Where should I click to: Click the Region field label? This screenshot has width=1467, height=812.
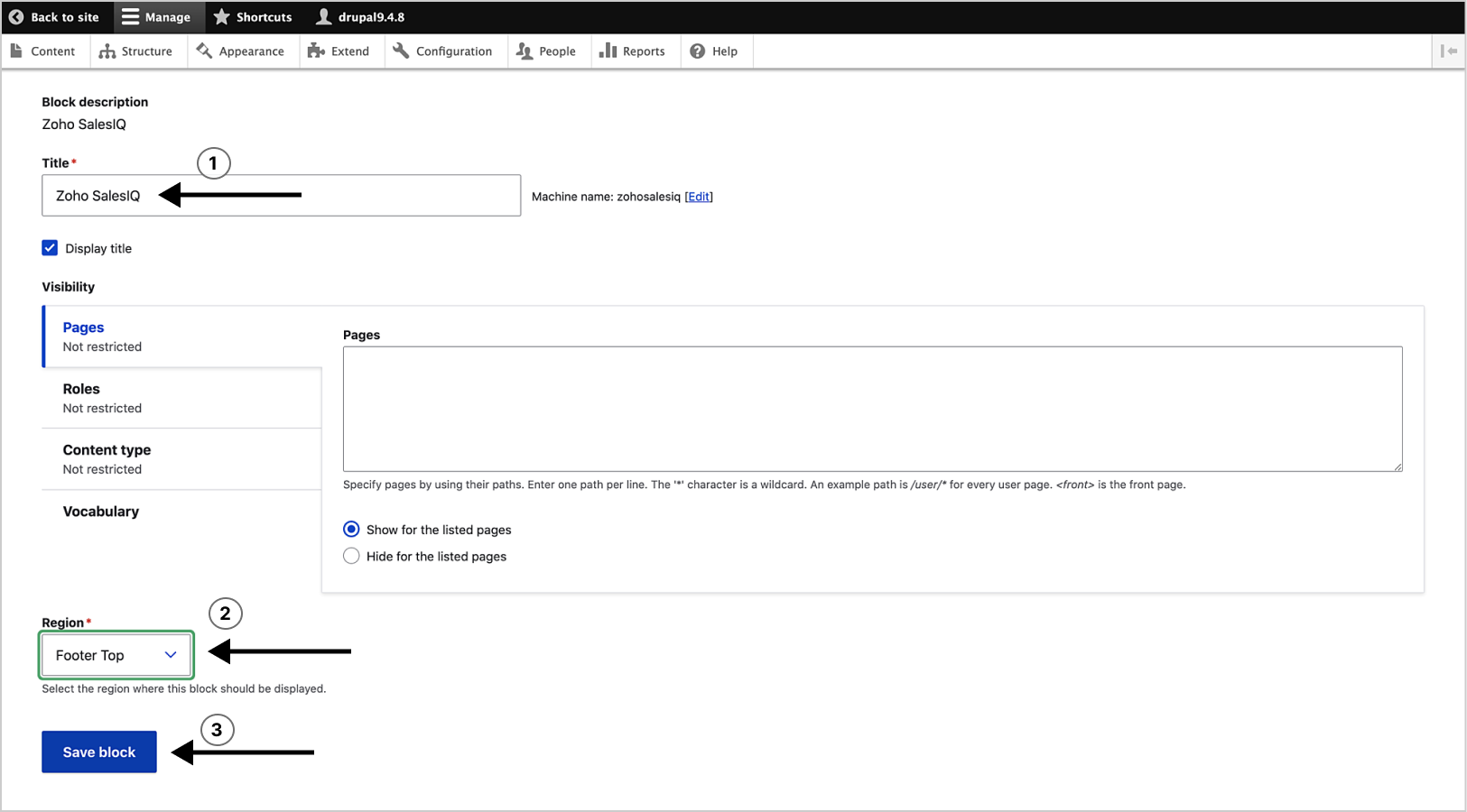pos(63,623)
